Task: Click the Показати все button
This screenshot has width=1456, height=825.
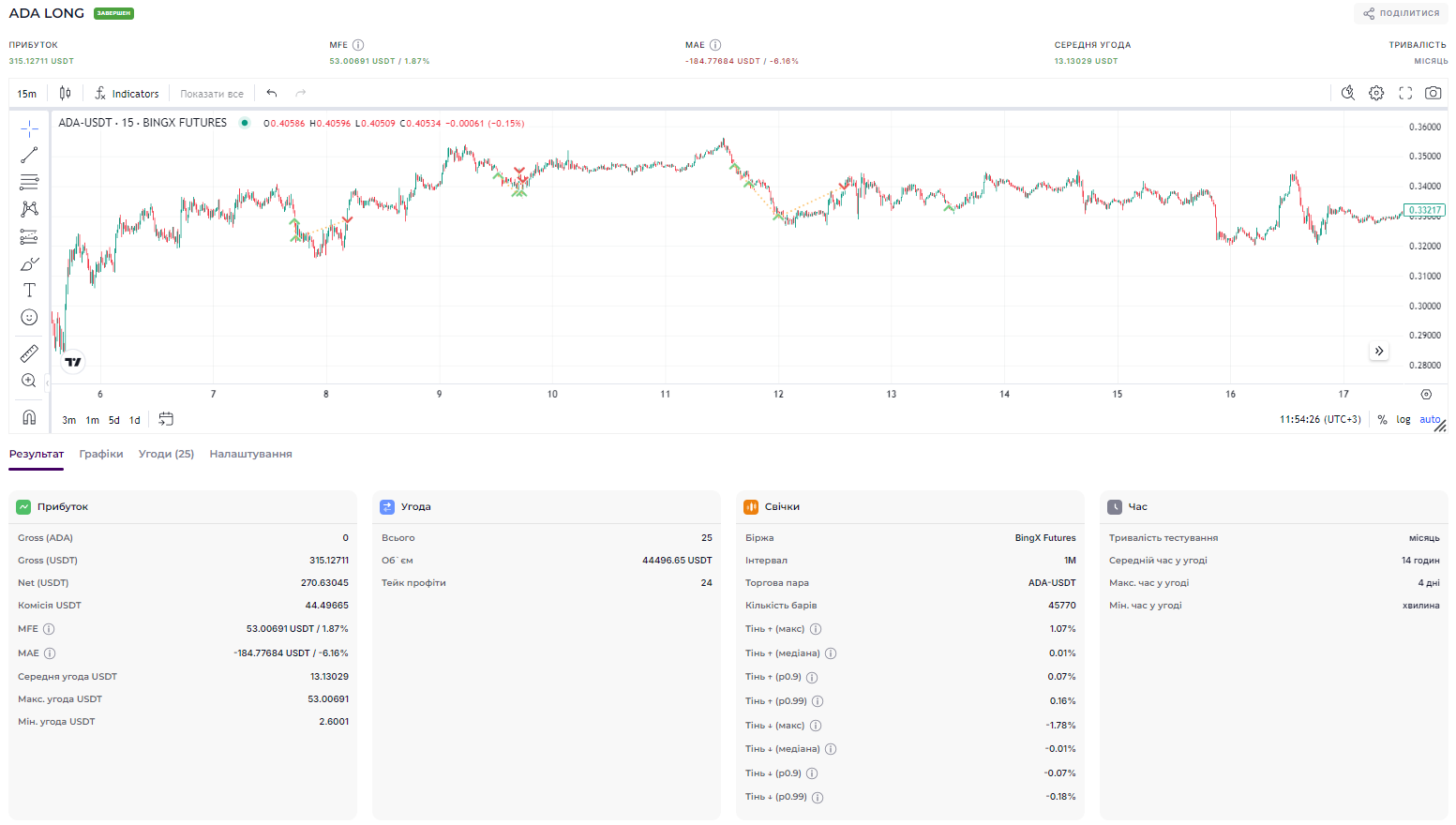Action: coord(212,94)
